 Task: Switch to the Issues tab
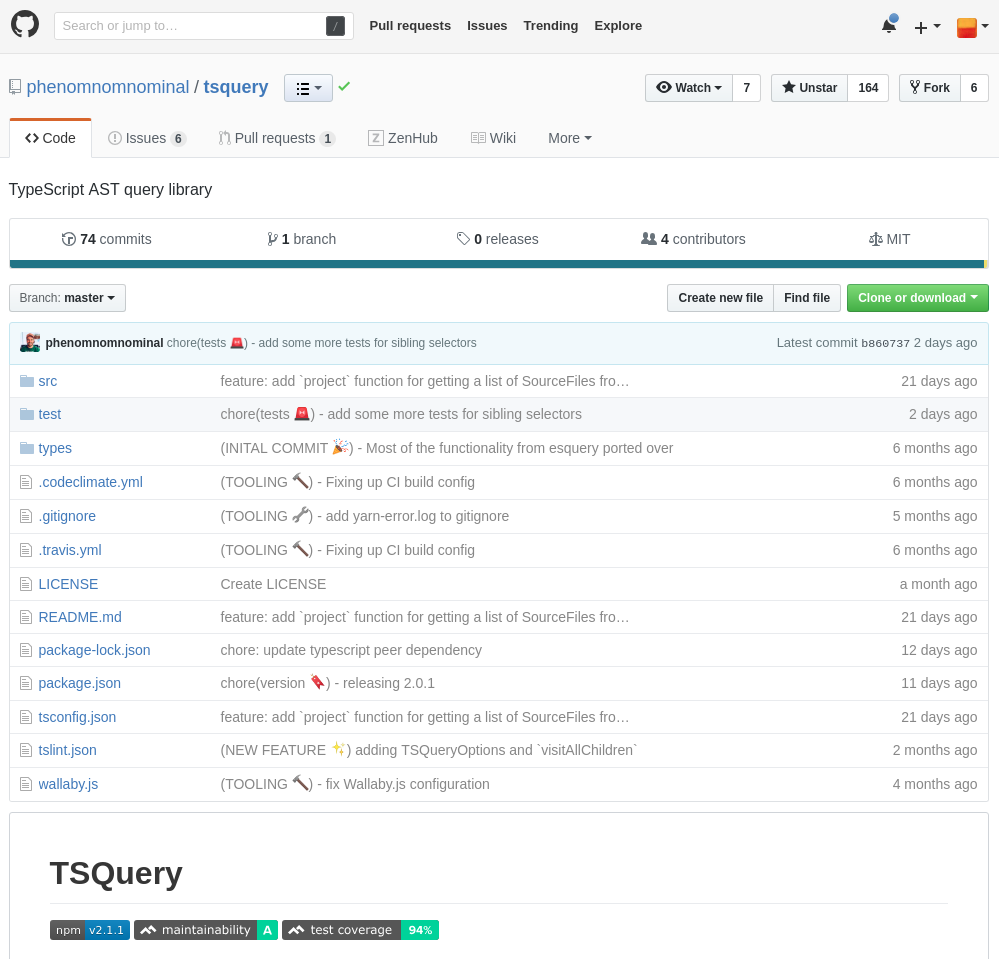tap(147, 138)
